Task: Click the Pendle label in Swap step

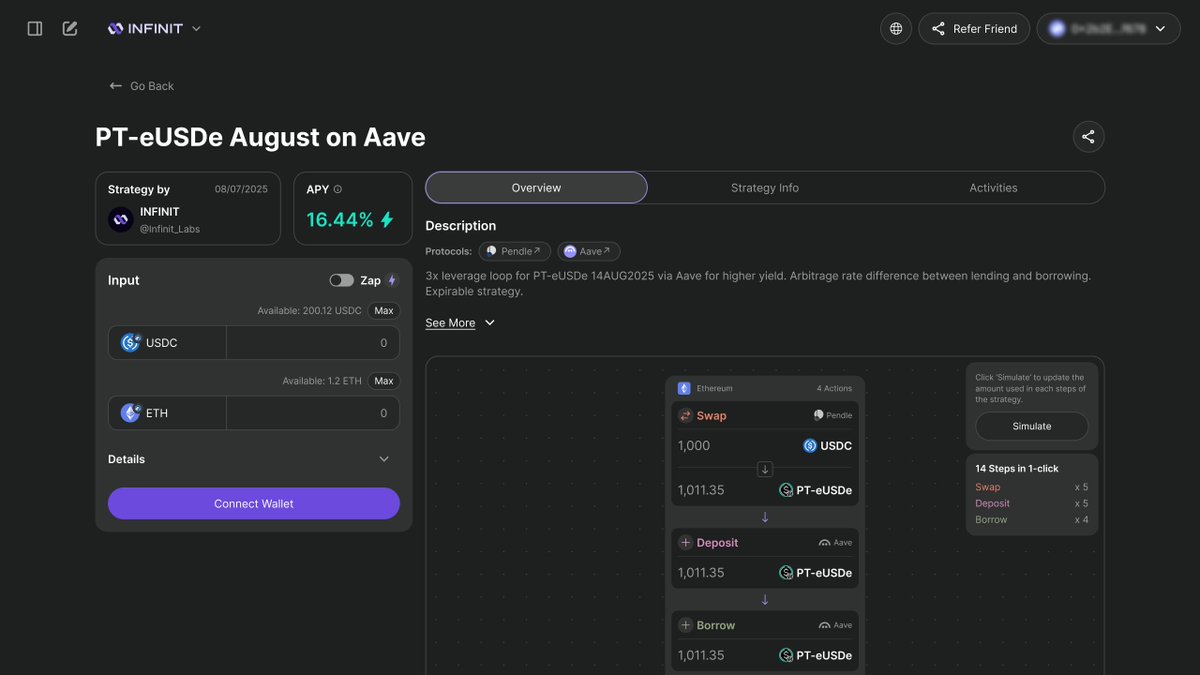Action: [833, 415]
